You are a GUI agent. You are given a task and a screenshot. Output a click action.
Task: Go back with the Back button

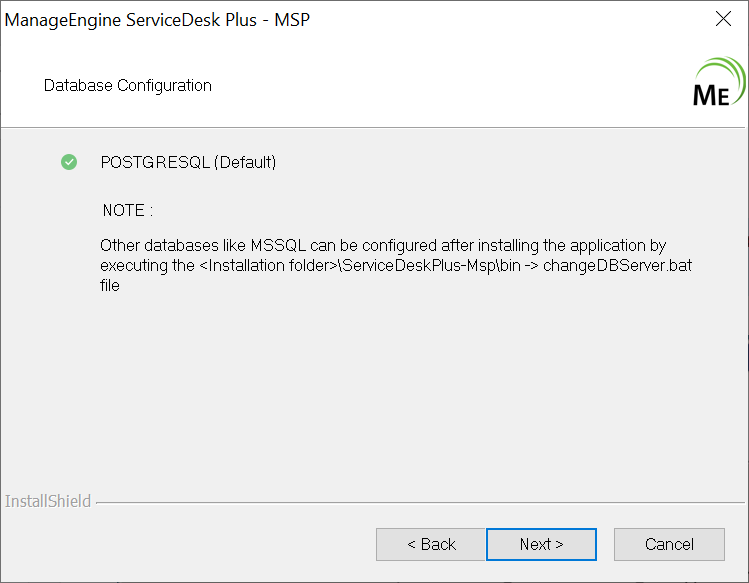pos(431,544)
